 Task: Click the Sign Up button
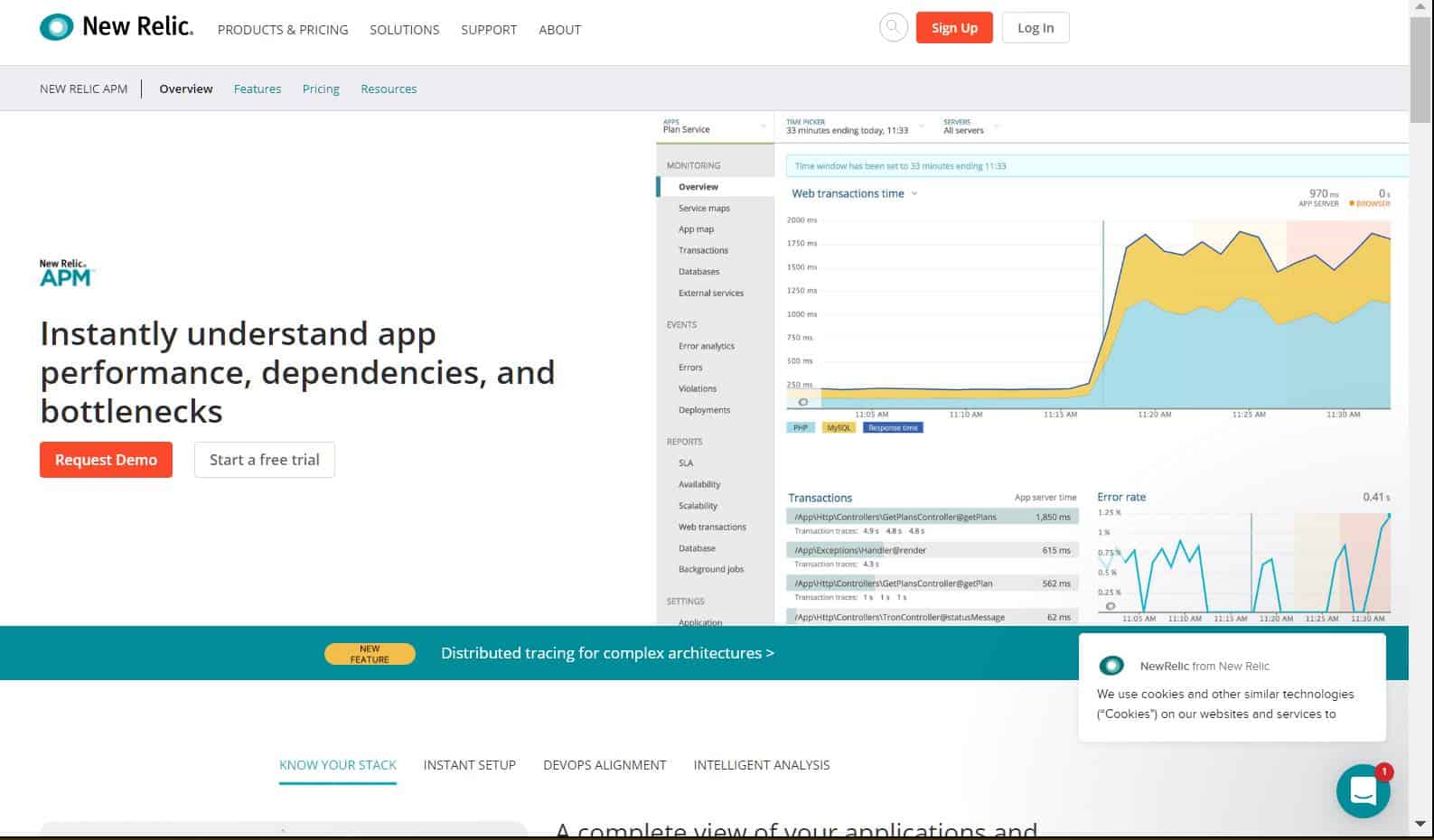(954, 28)
